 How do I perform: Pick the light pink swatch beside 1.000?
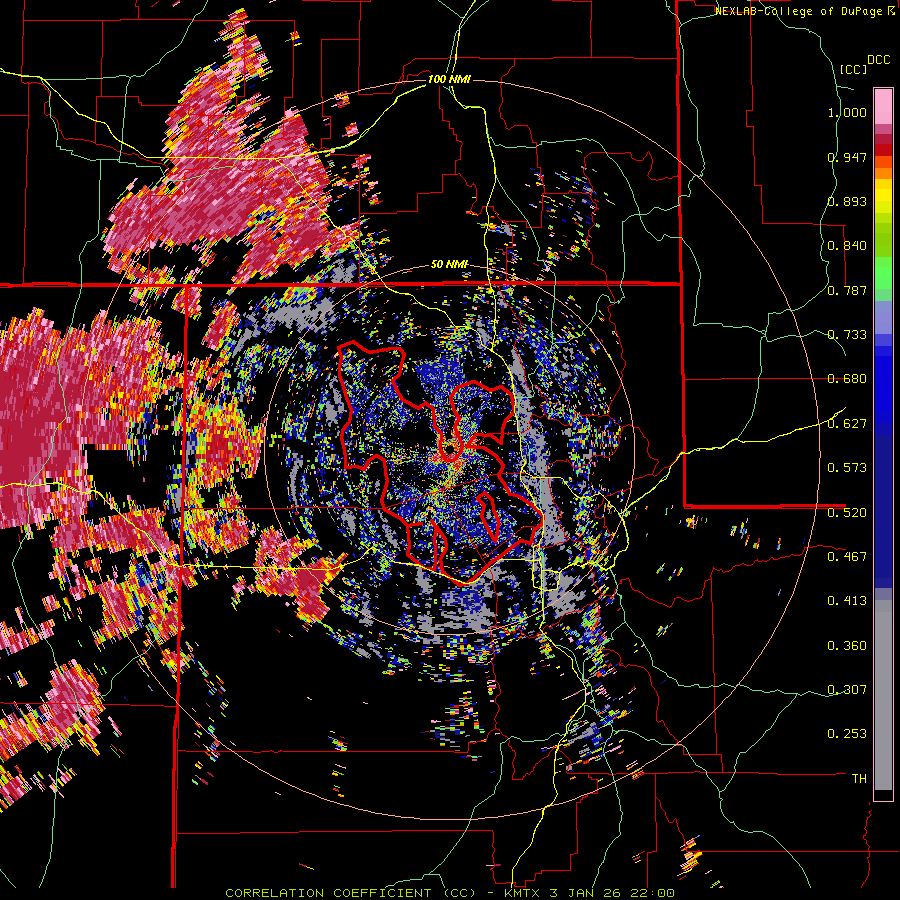(x=883, y=107)
